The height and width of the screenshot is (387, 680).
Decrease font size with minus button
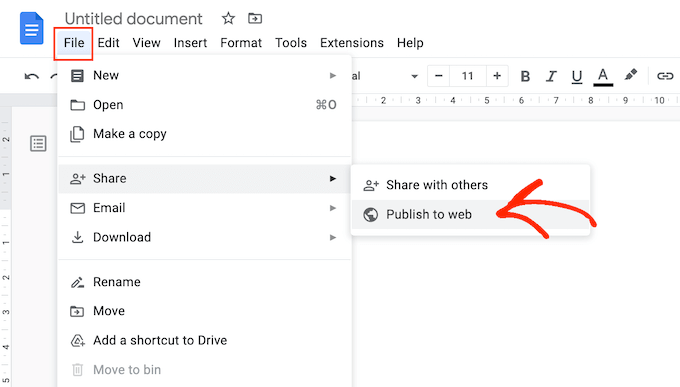tap(438, 76)
